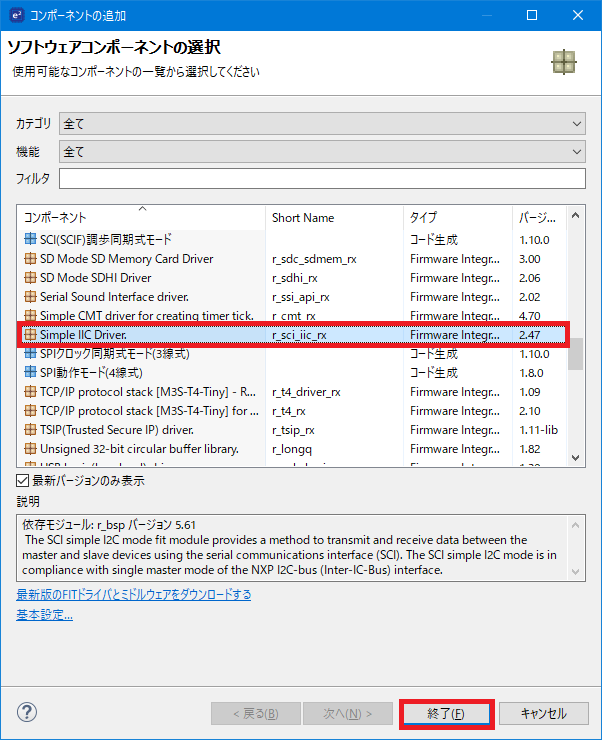
Task: Click the フィルタ text field
Action: (x=322, y=178)
